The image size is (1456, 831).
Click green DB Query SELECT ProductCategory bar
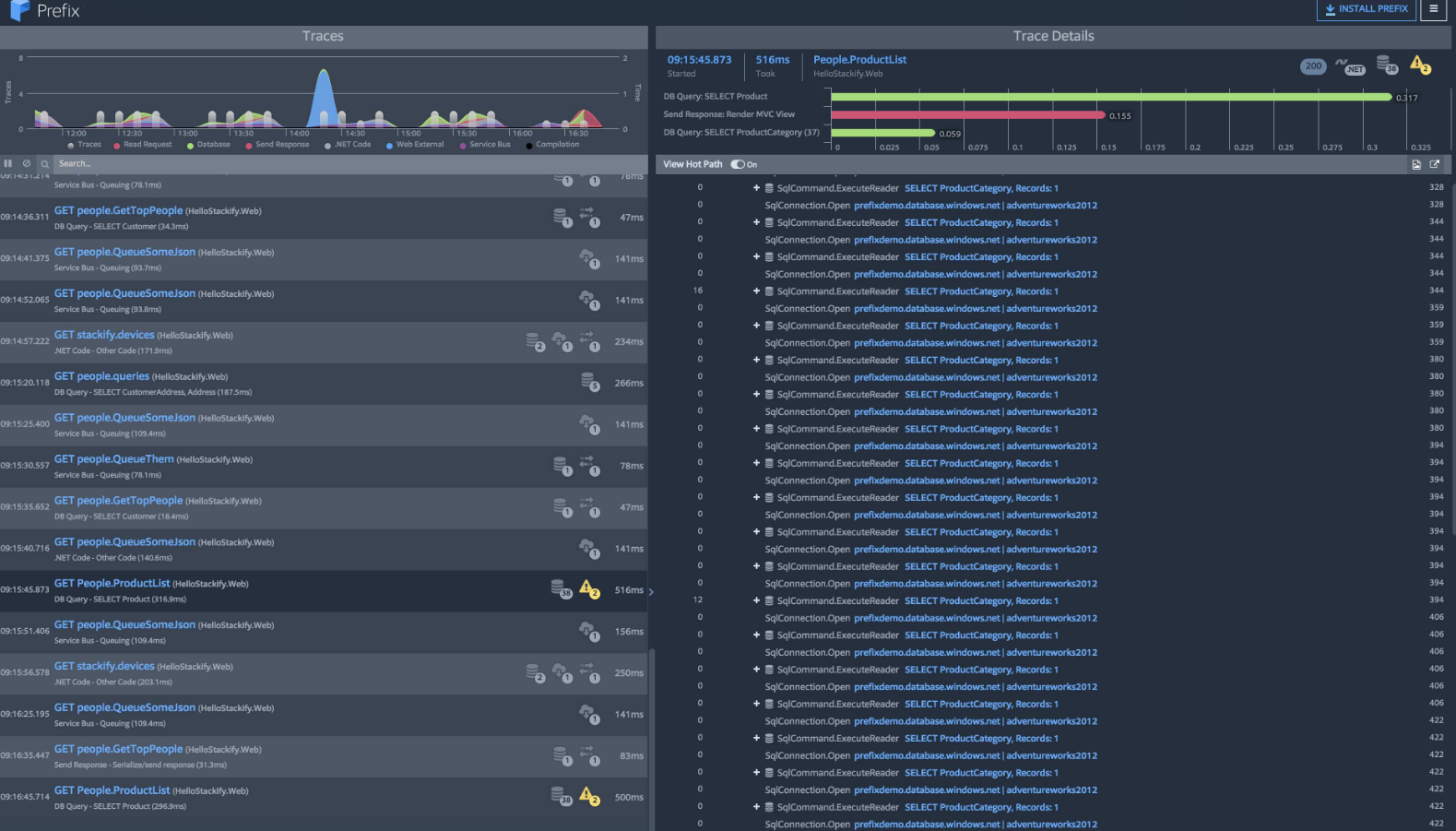(882, 133)
